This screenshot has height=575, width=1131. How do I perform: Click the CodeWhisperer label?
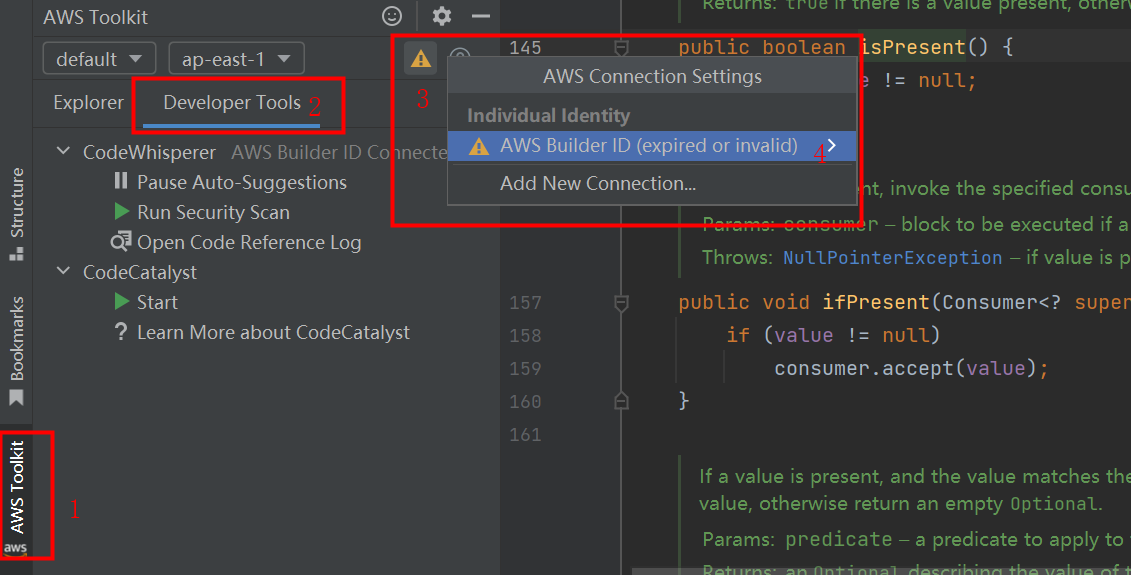point(149,152)
